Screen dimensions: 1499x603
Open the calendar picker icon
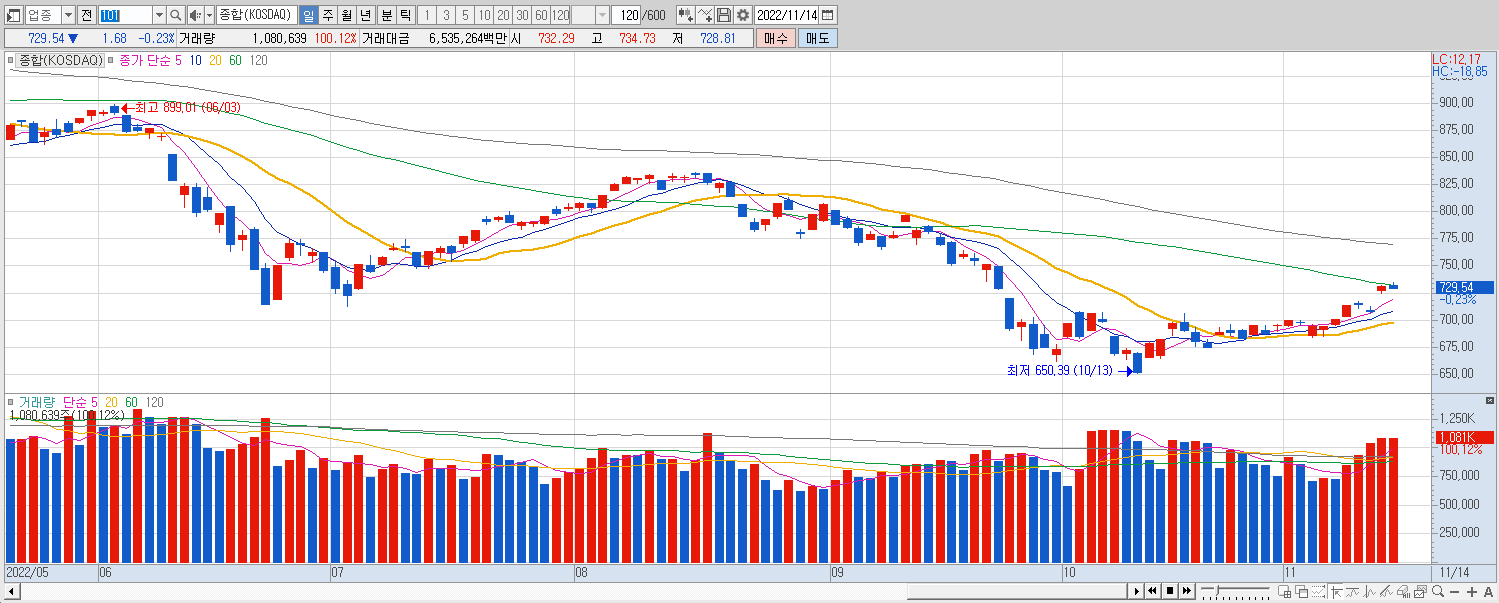point(827,15)
